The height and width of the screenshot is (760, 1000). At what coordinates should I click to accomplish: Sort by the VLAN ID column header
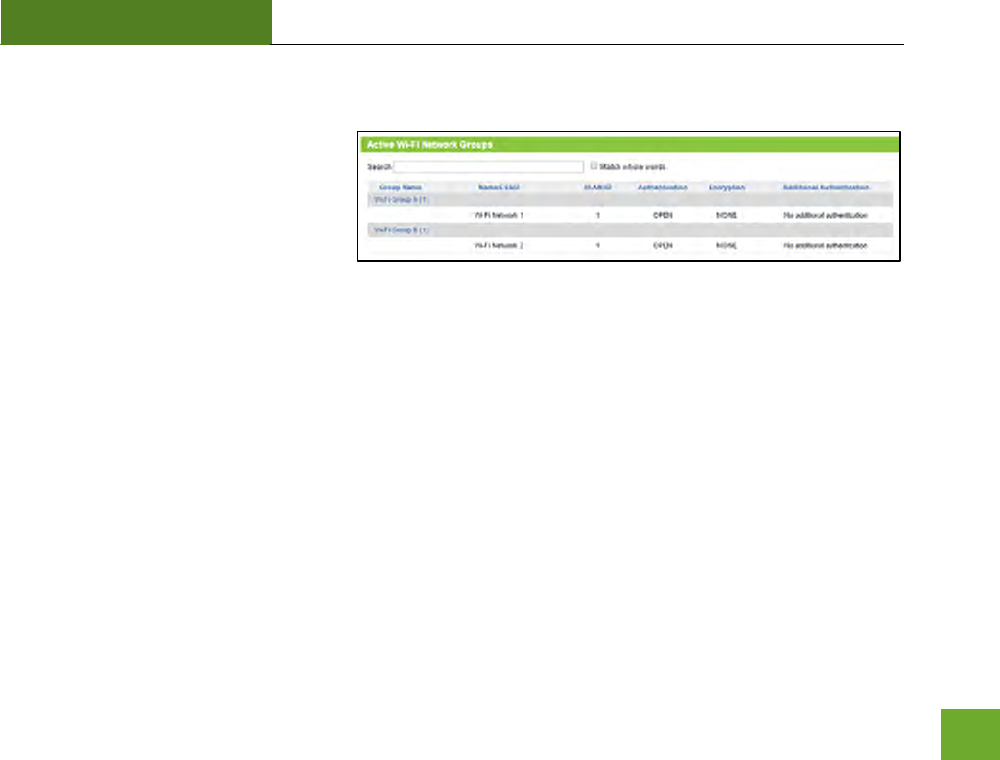click(598, 187)
